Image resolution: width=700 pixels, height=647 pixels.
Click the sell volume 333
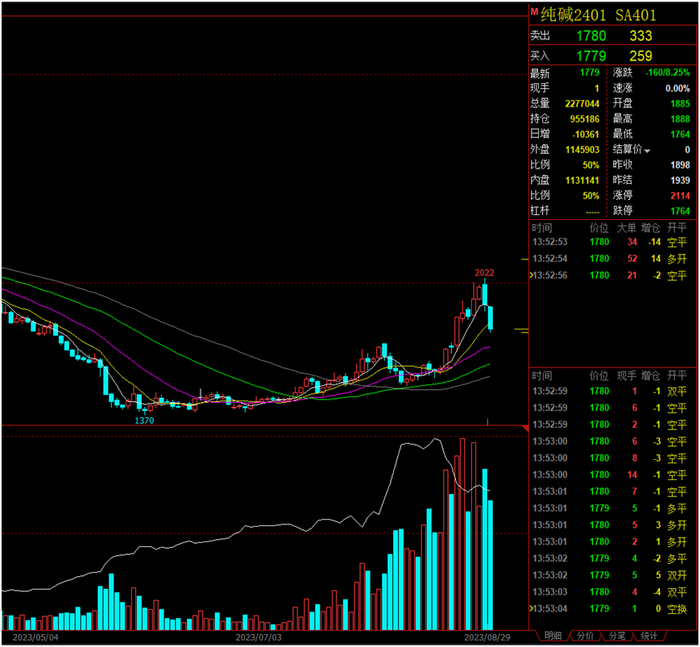click(641, 36)
